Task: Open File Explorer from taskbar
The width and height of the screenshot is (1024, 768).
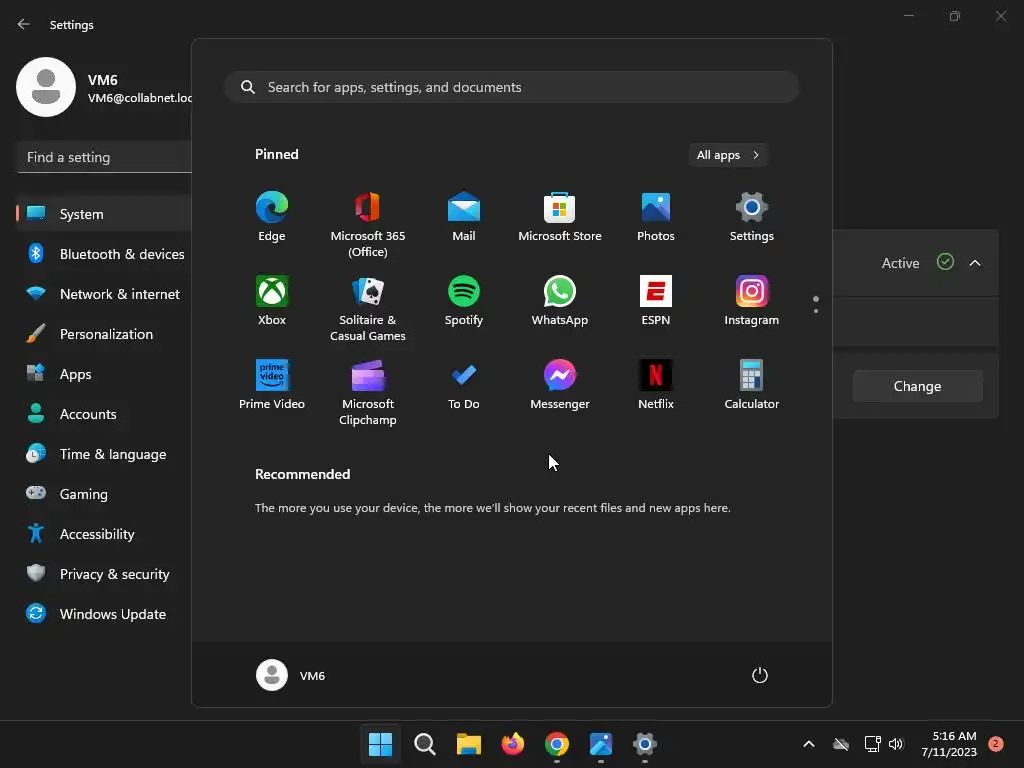Action: click(x=468, y=744)
